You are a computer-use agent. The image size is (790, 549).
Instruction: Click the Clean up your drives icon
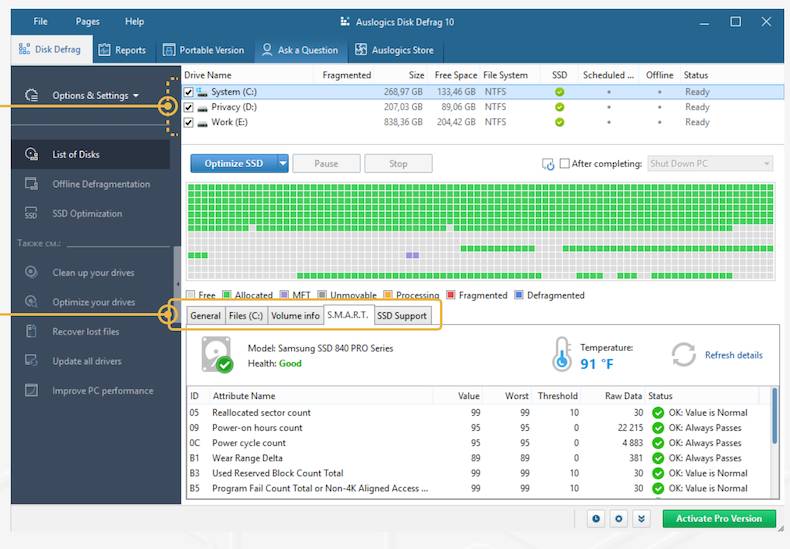(31, 272)
